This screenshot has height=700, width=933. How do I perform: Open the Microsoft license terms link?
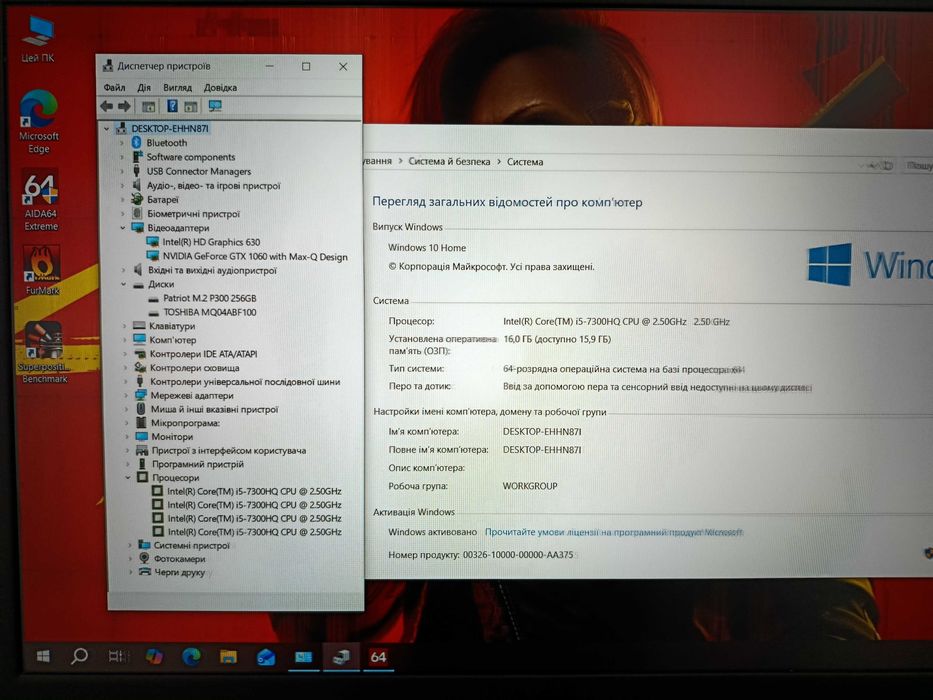[x=613, y=532]
